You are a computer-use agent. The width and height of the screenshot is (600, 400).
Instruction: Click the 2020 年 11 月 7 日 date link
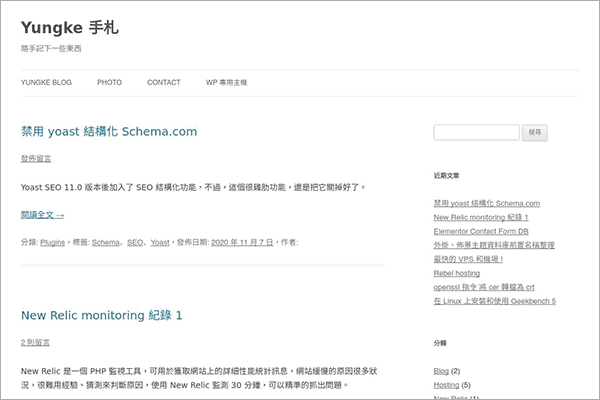tap(242, 242)
